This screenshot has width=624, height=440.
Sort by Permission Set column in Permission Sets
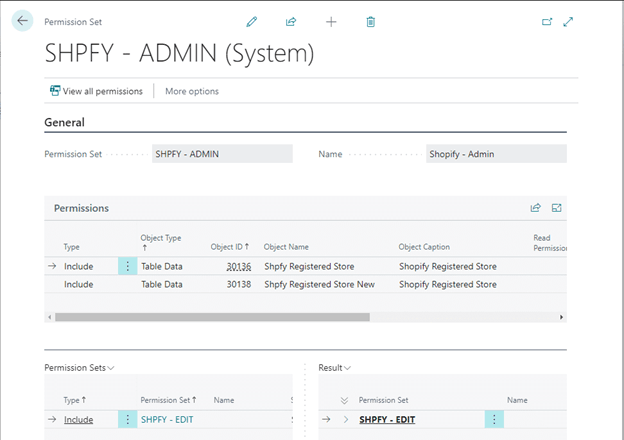click(168, 400)
